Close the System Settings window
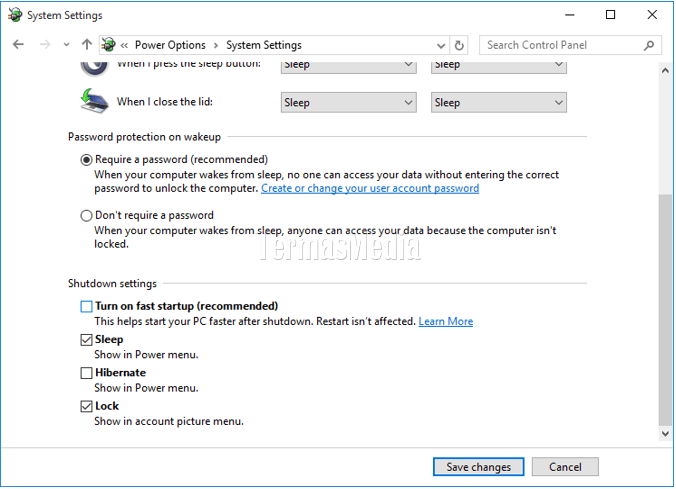The height and width of the screenshot is (489, 676). 652,15
